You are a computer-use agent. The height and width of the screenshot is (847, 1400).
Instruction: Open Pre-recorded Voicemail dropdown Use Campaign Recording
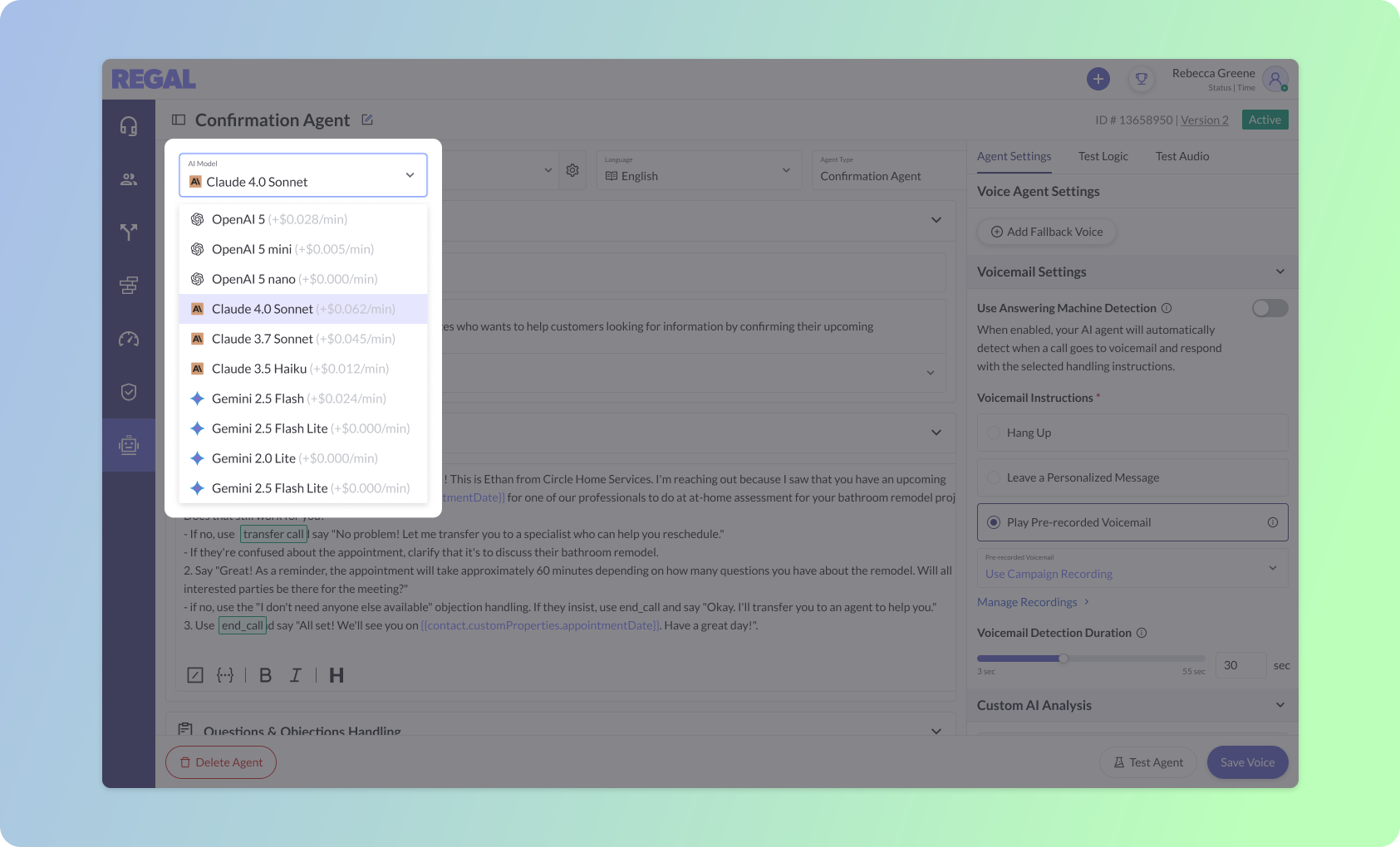tap(1132, 568)
